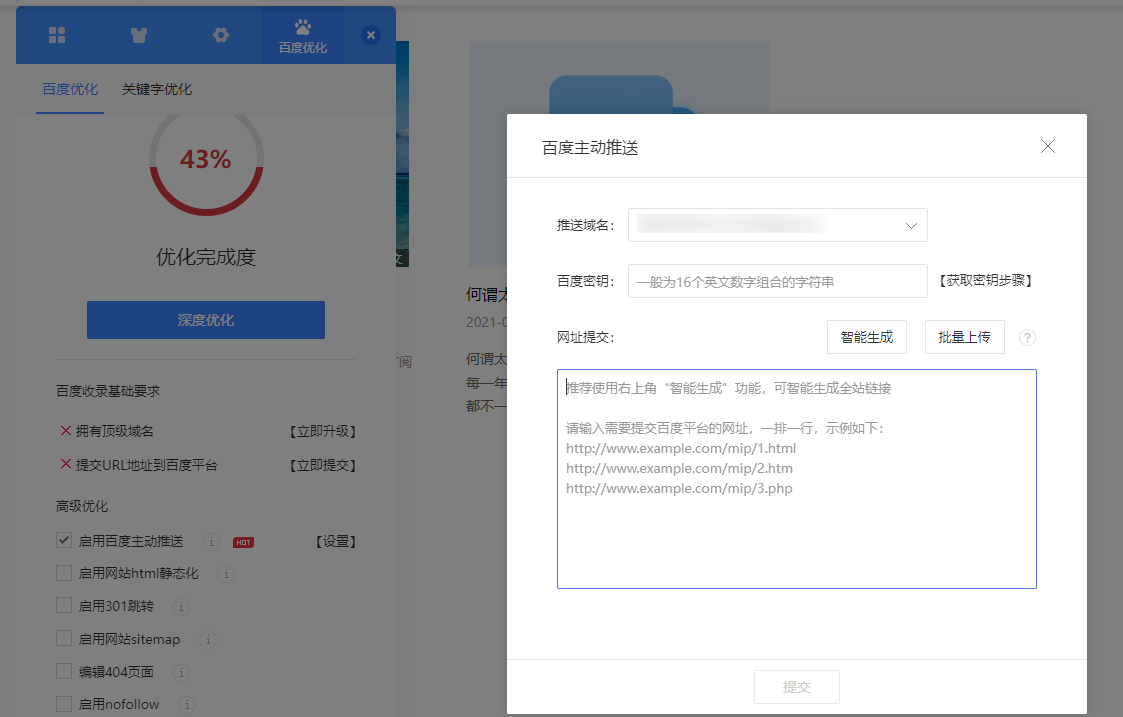Image resolution: width=1123 pixels, height=717 pixels.
Task: Open the gear settings icon in sidebar header
Action: click(x=221, y=35)
